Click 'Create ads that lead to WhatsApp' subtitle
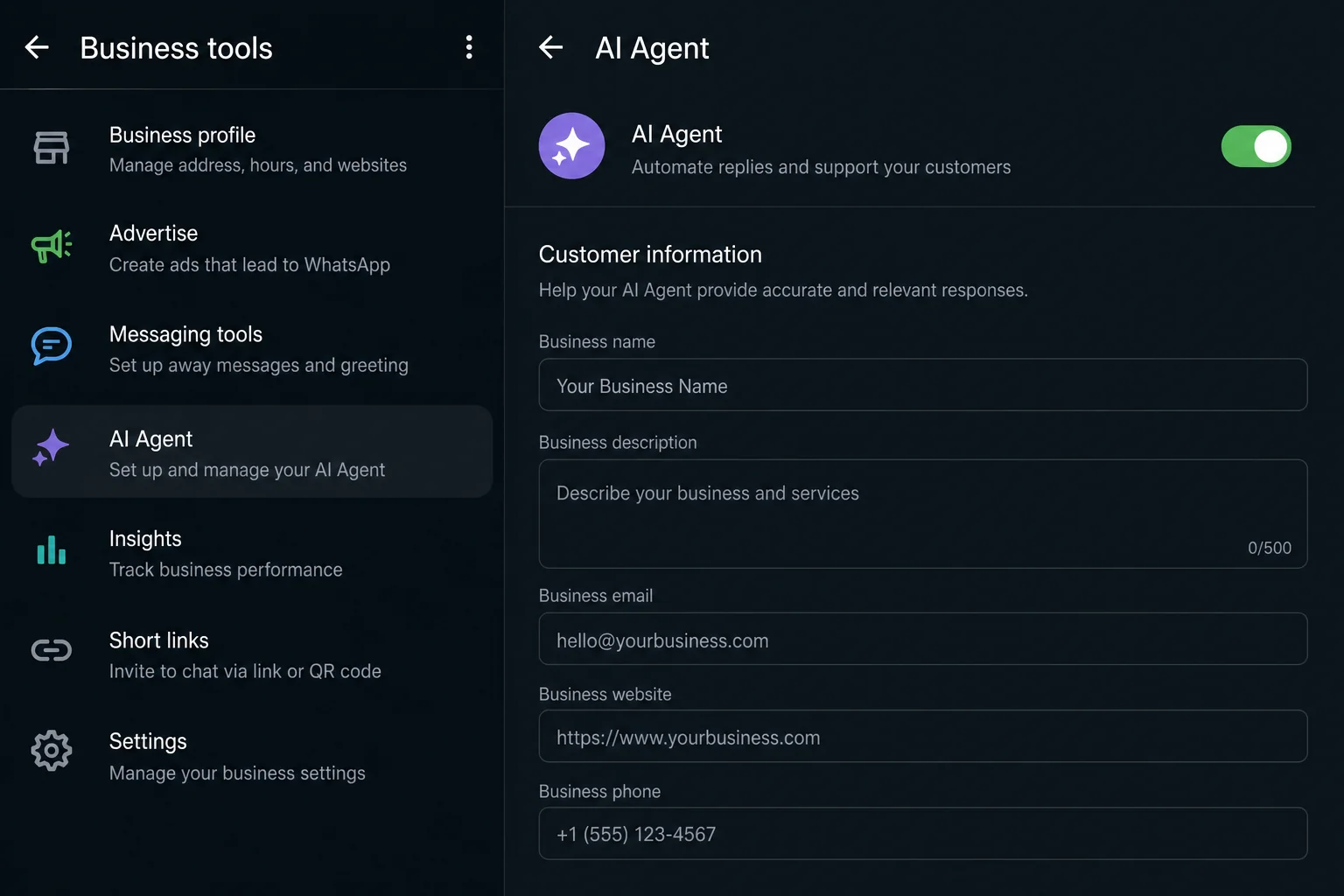1344x896 pixels. pos(249,265)
